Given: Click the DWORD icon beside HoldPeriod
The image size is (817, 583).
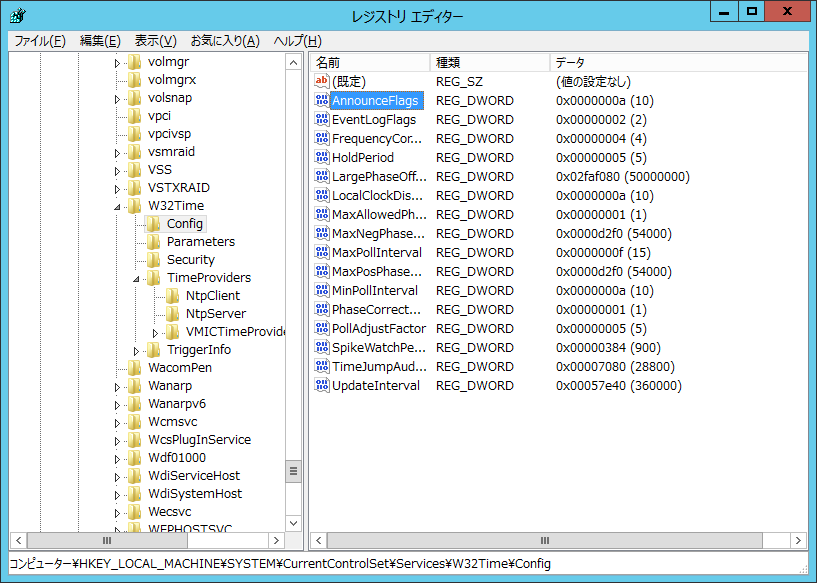Looking at the screenshot, I should tap(321, 158).
